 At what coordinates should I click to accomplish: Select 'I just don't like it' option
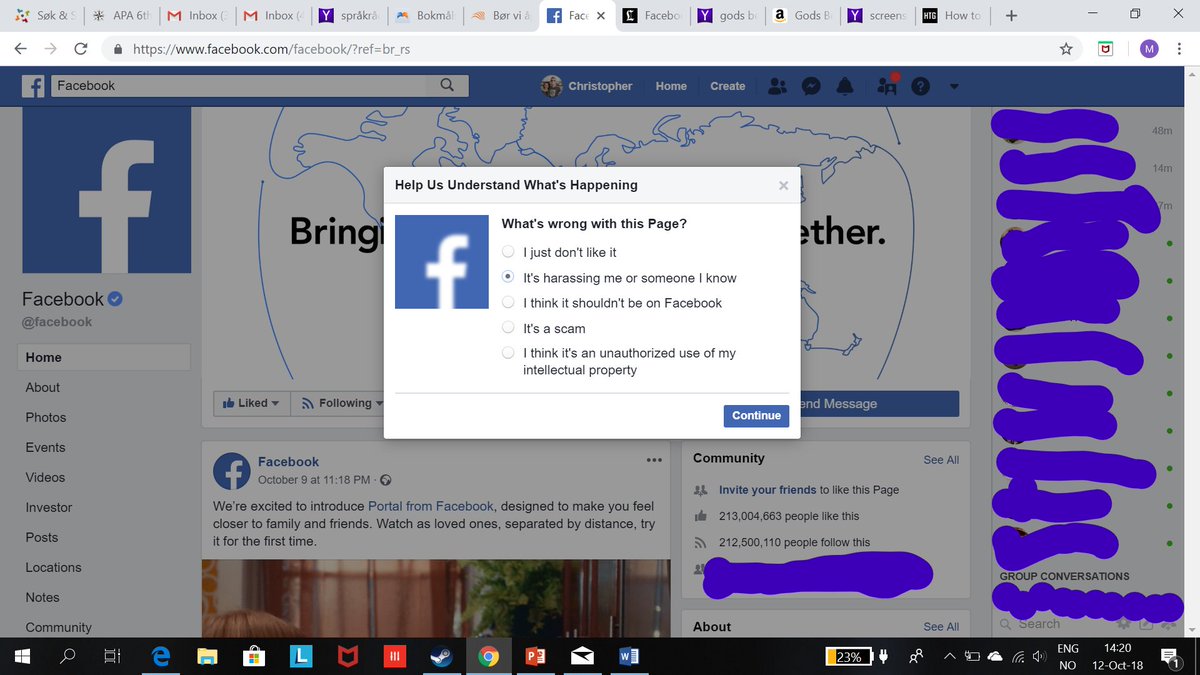point(509,252)
